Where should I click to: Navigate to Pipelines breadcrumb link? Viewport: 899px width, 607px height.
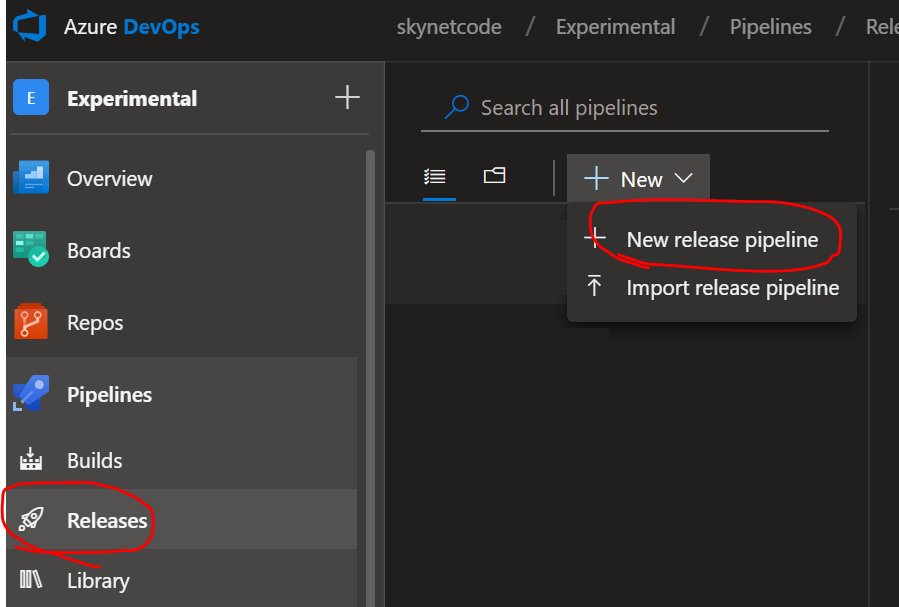tap(771, 27)
